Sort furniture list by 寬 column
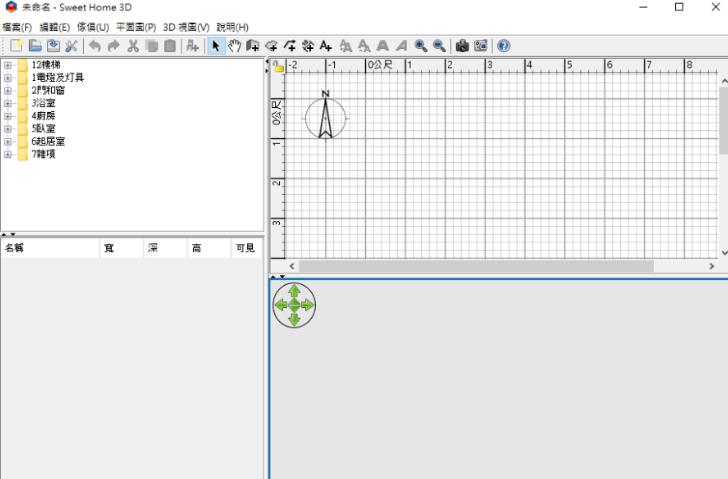728x479 pixels. pyautogui.click(x=122, y=248)
